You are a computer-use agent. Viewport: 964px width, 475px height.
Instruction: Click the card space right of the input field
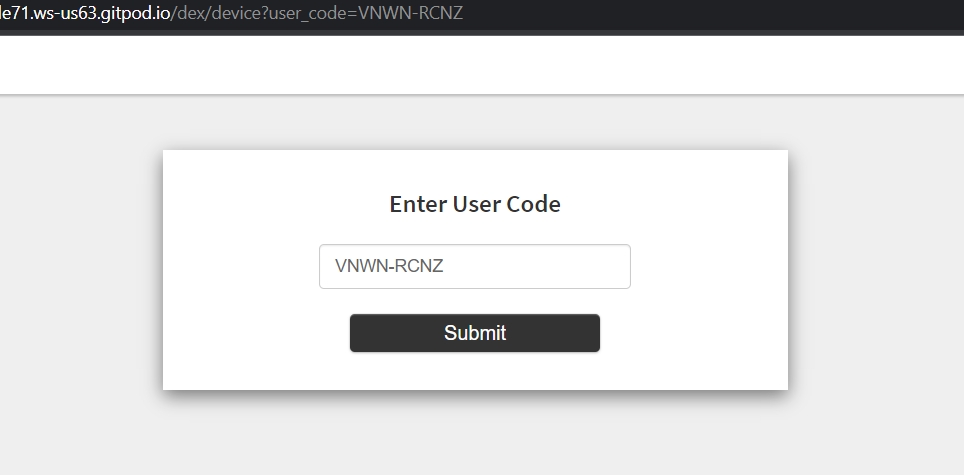point(710,267)
